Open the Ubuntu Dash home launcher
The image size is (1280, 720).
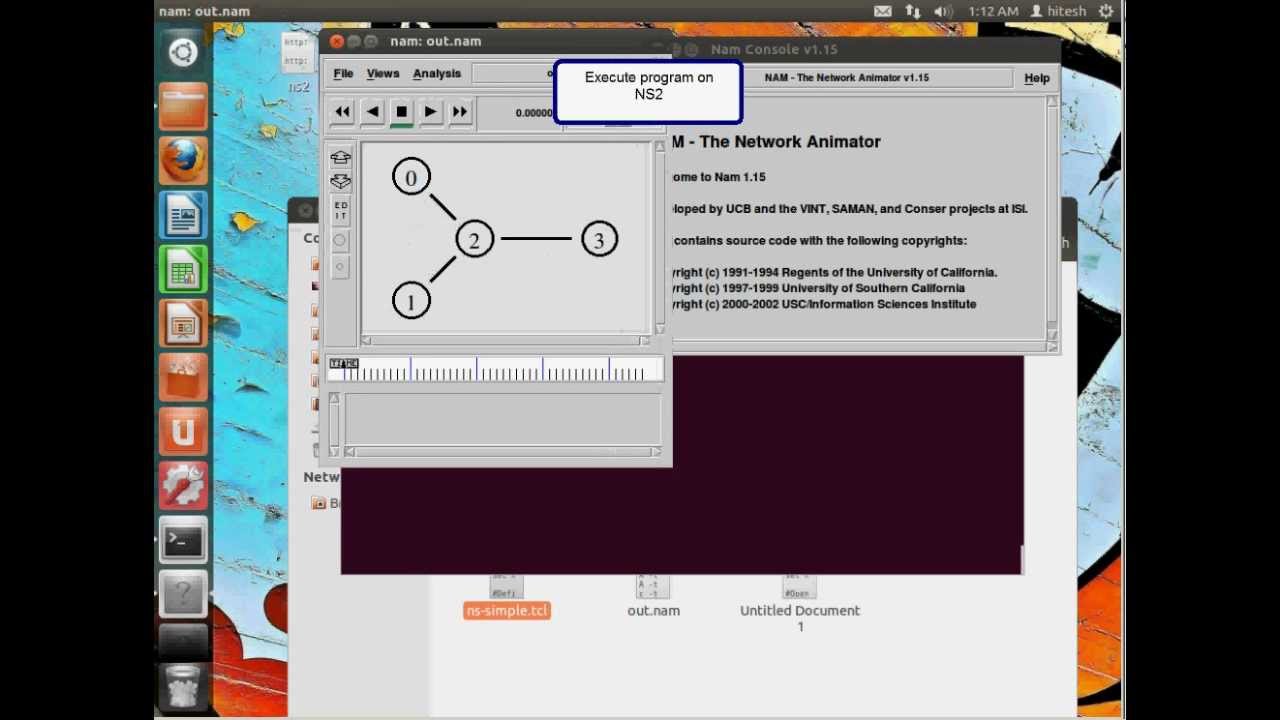pos(183,53)
